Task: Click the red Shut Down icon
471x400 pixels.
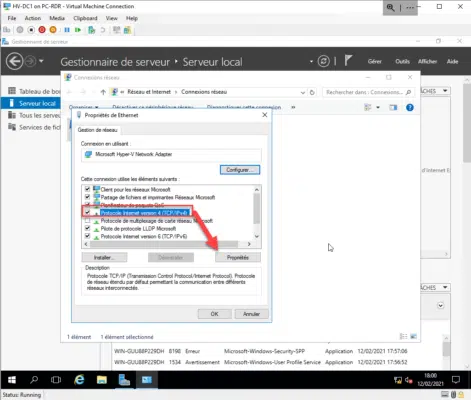Action: (x=42, y=30)
